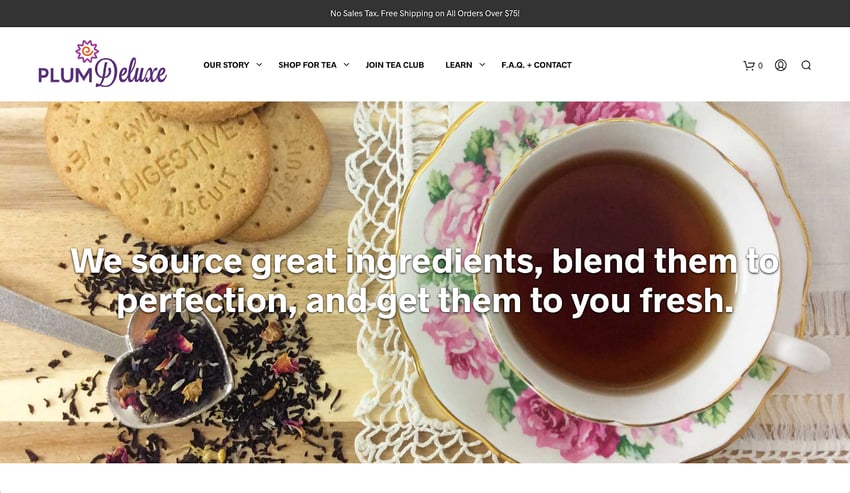This screenshot has width=850, height=493.
Task: Click the cart item count number
Action: click(x=761, y=66)
